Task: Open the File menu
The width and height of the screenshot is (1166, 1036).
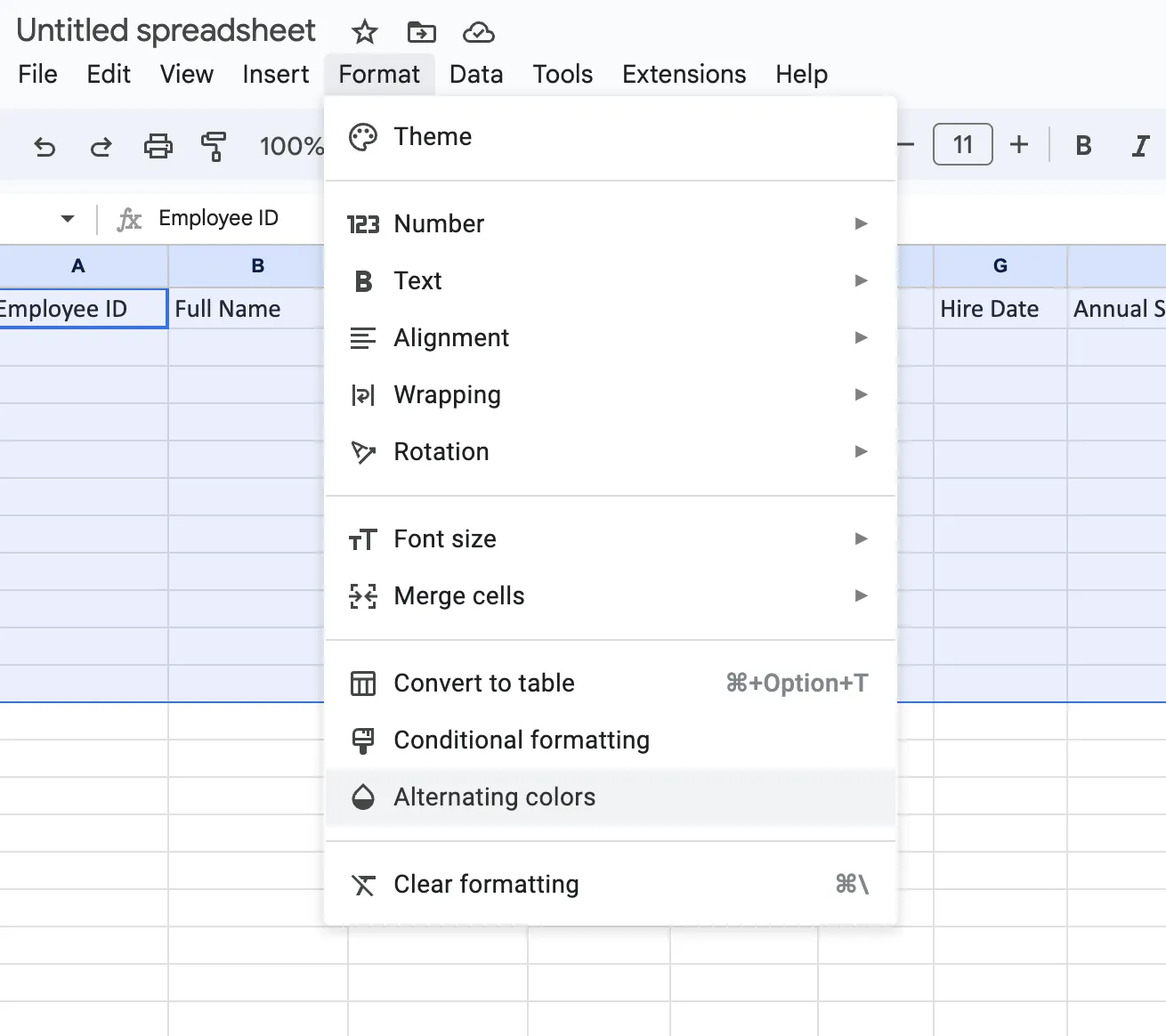Action: pyautogui.click(x=37, y=74)
